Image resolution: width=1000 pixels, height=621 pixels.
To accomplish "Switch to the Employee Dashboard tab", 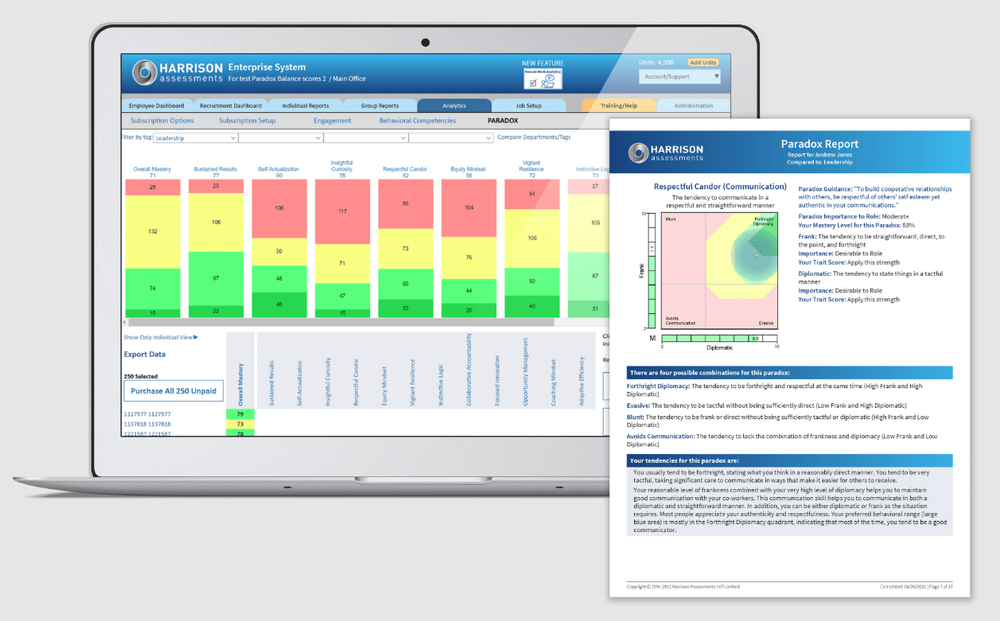I will (157, 104).
